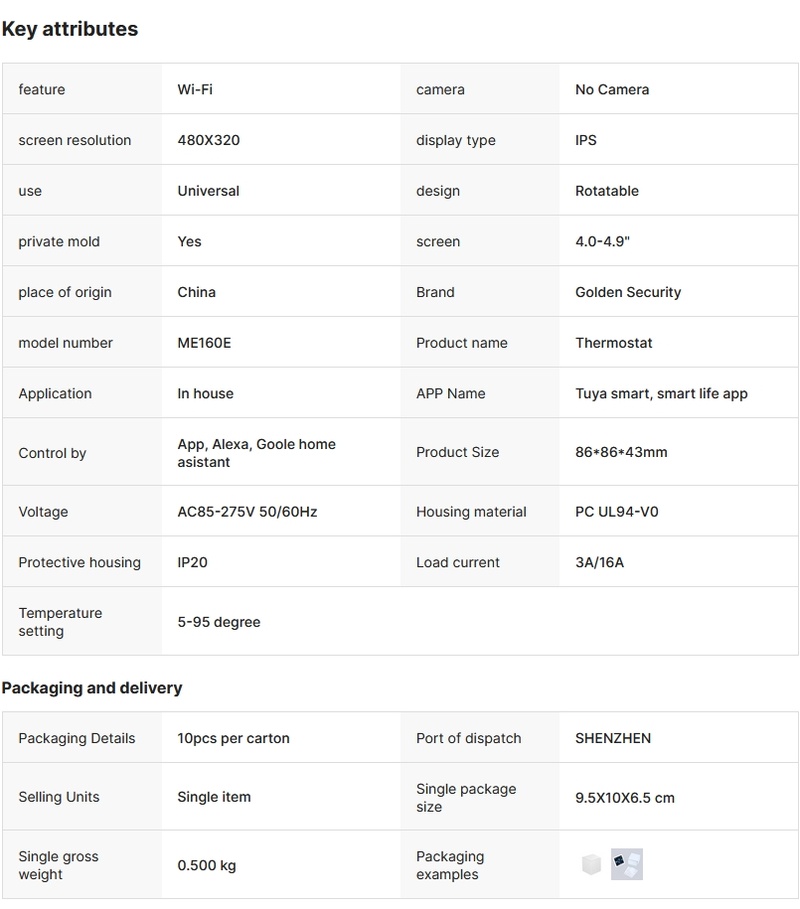Open the white box packaging example thumbnail
This screenshot has height=909, width=800.
click(591, 865)
